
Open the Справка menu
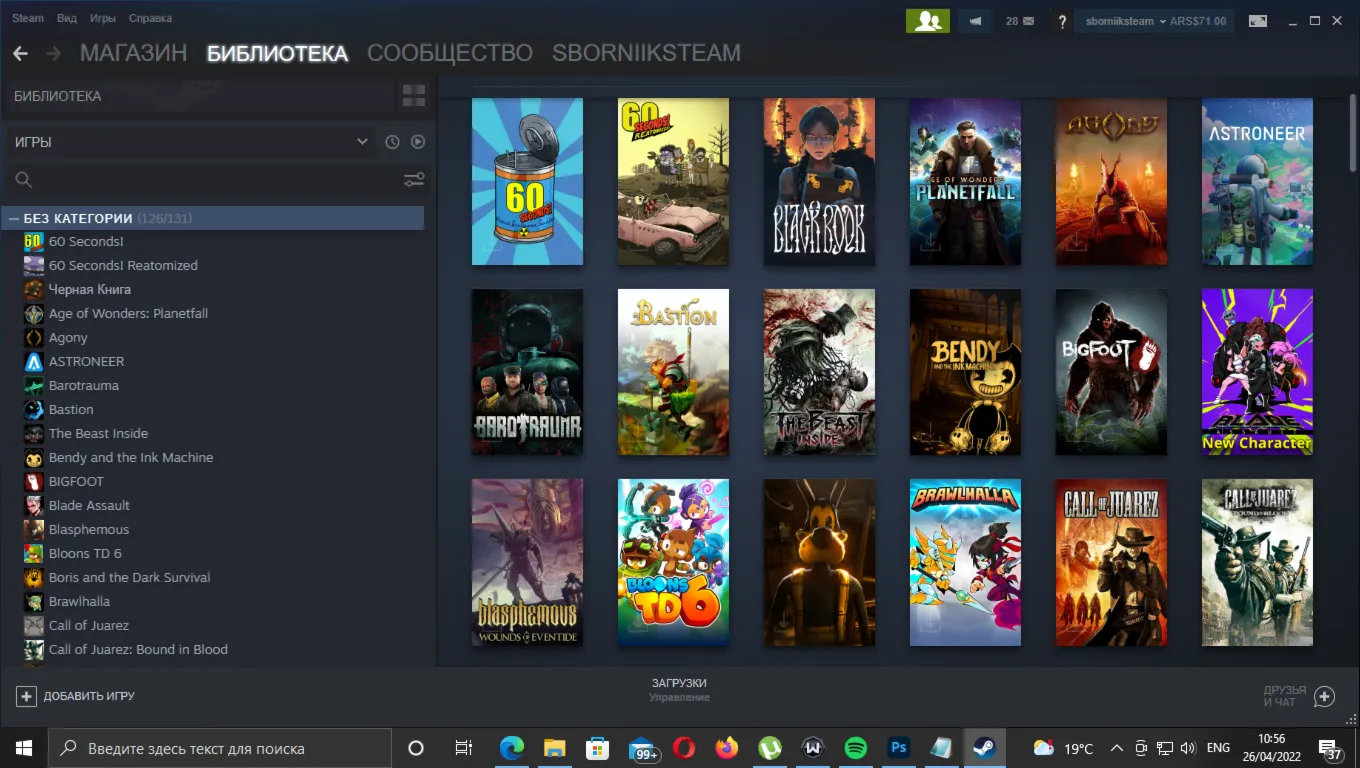(150, 18)
